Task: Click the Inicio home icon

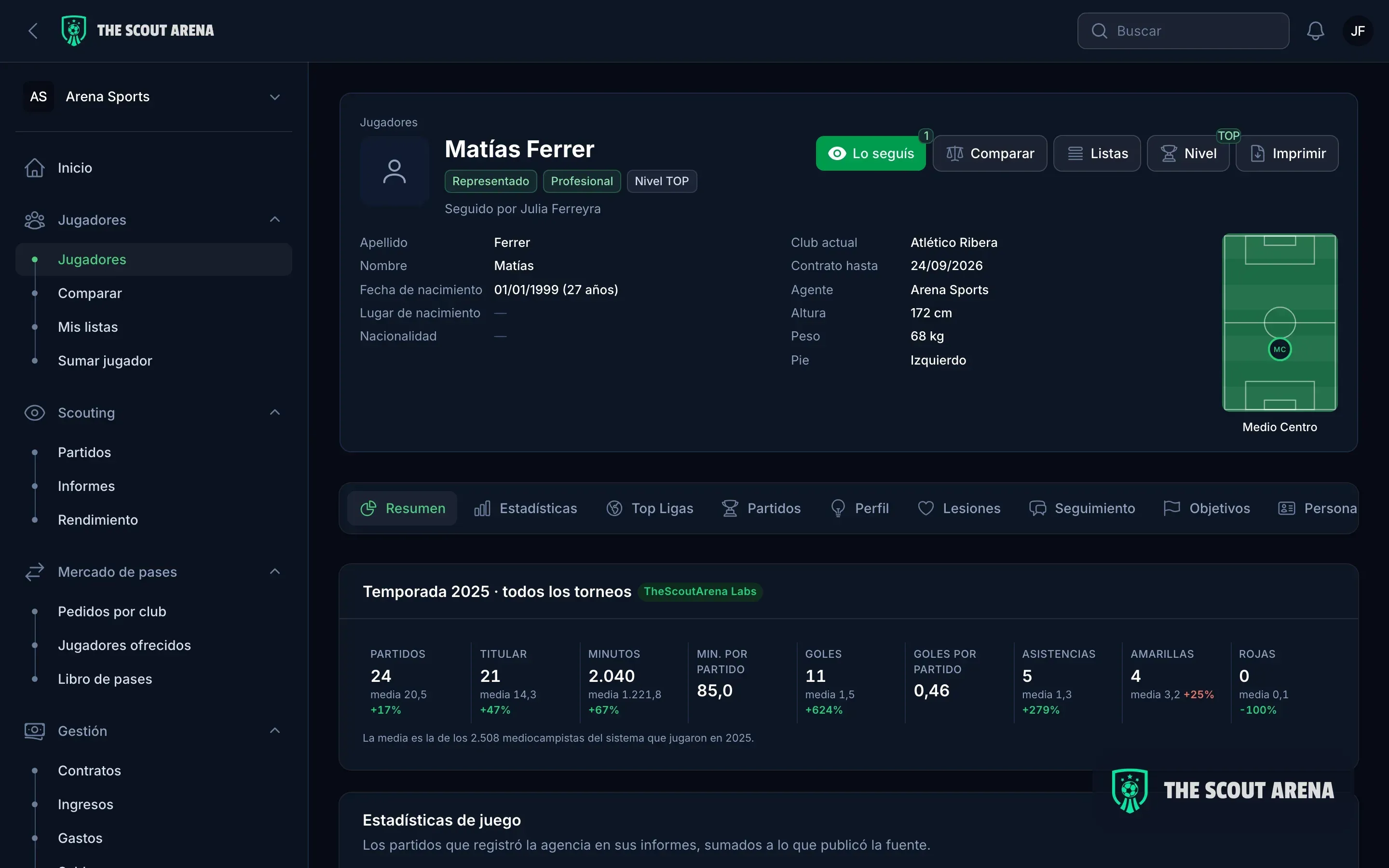Action: coord(34,168)
